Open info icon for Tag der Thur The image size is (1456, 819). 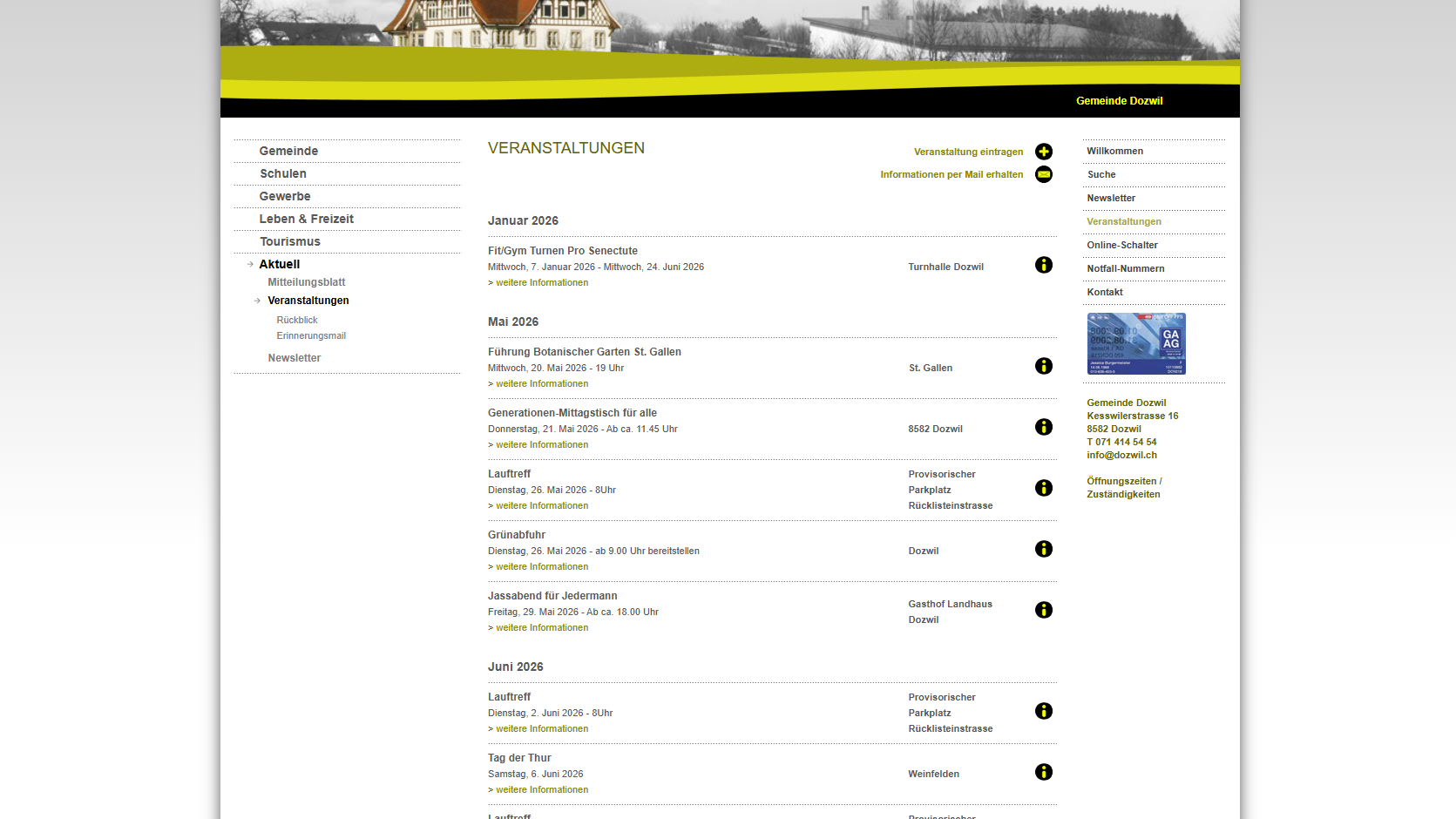coord(1043,772)
